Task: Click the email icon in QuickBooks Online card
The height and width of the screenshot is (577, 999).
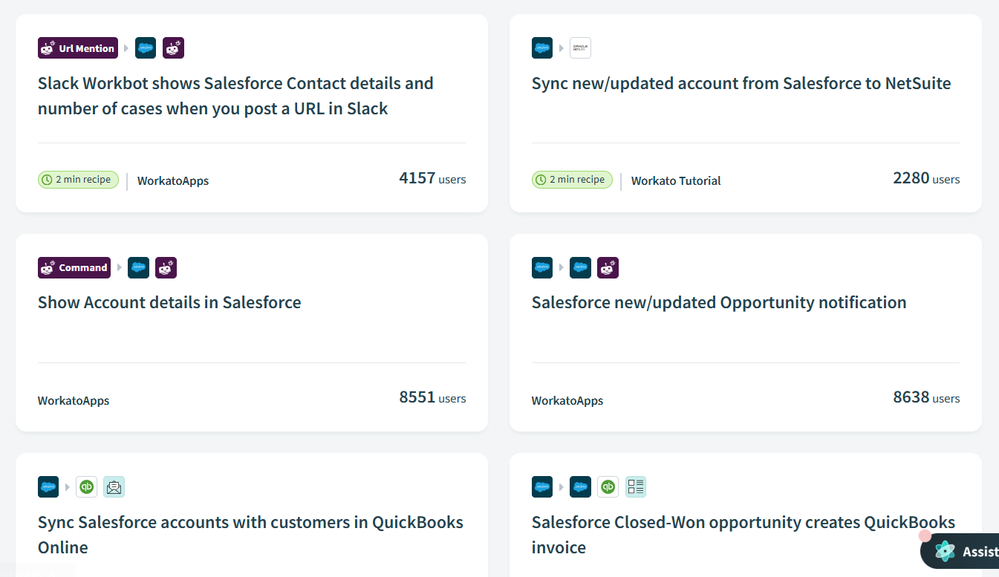Action: 114,487
